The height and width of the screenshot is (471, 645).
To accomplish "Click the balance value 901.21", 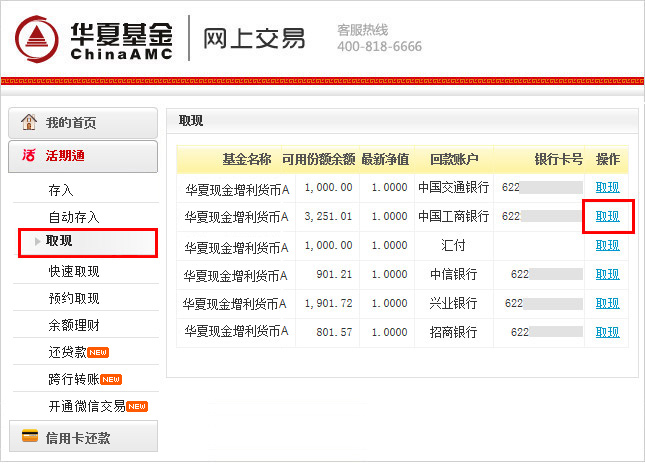I will (x=334, y=274).
